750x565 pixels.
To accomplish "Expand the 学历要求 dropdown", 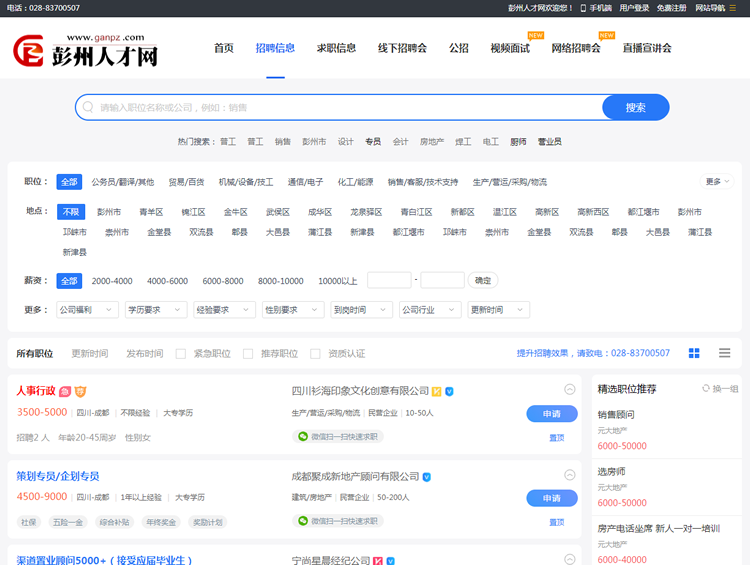I will pos(156,310).
